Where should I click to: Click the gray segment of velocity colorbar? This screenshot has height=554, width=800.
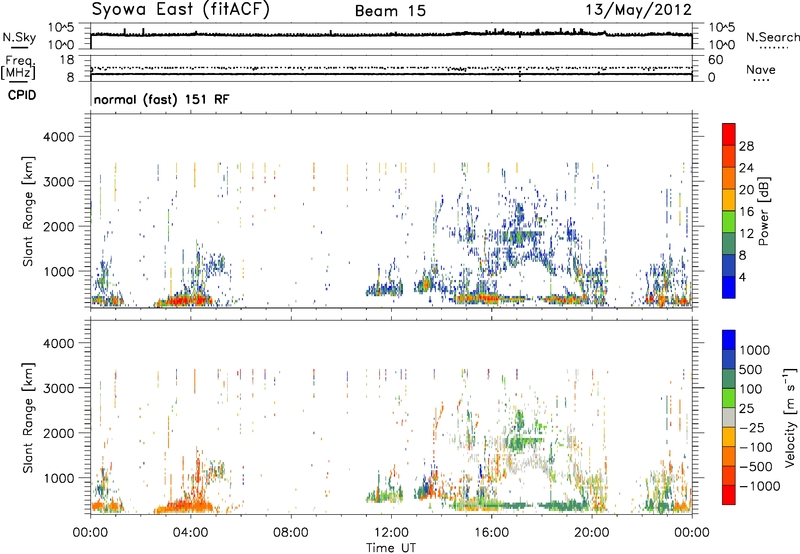[x=729, y=418]
